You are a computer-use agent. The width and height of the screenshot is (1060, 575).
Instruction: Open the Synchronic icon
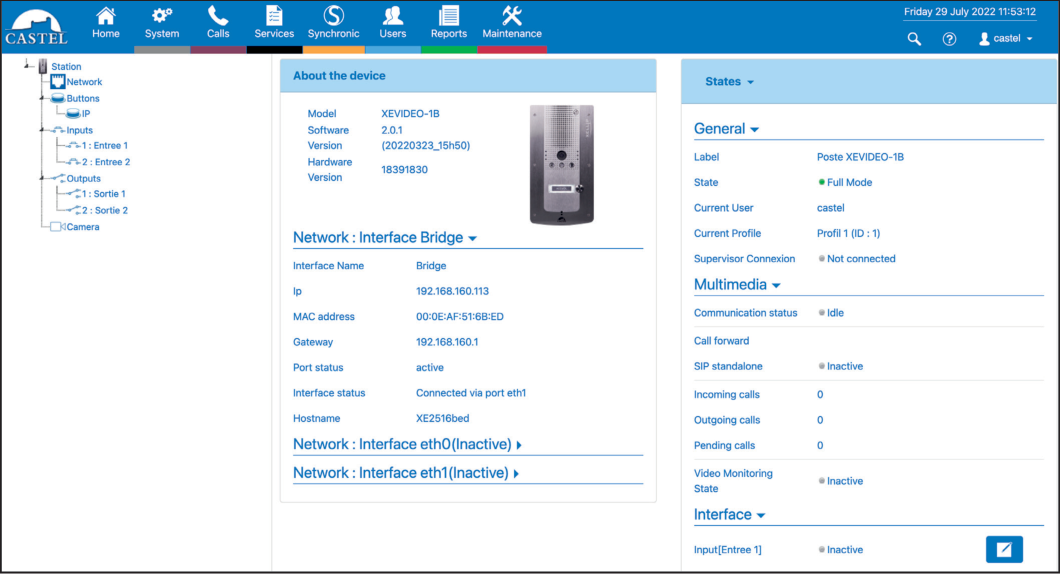tap(333, 16)
